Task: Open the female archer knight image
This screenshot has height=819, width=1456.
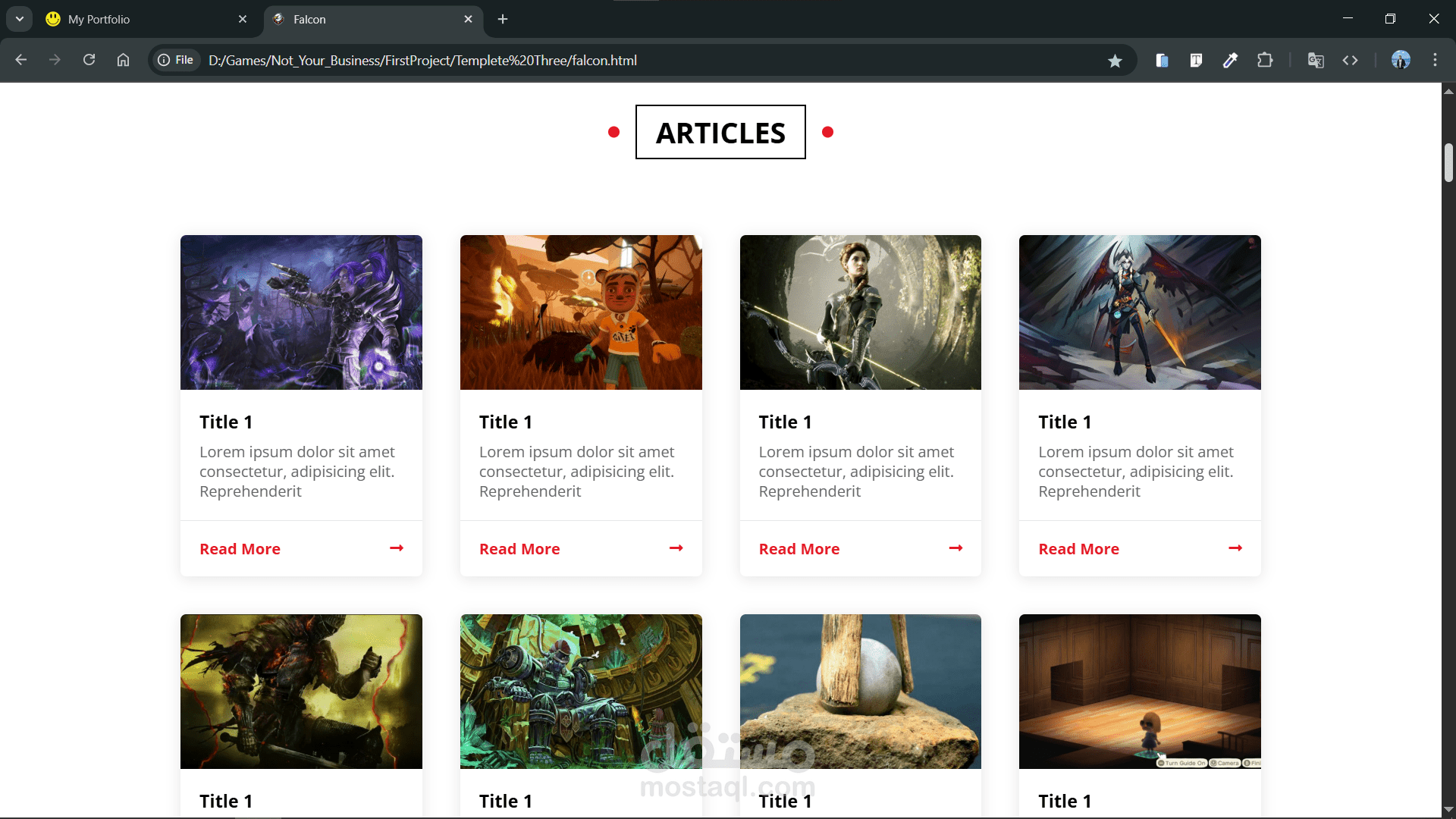Action: point(861,312)
